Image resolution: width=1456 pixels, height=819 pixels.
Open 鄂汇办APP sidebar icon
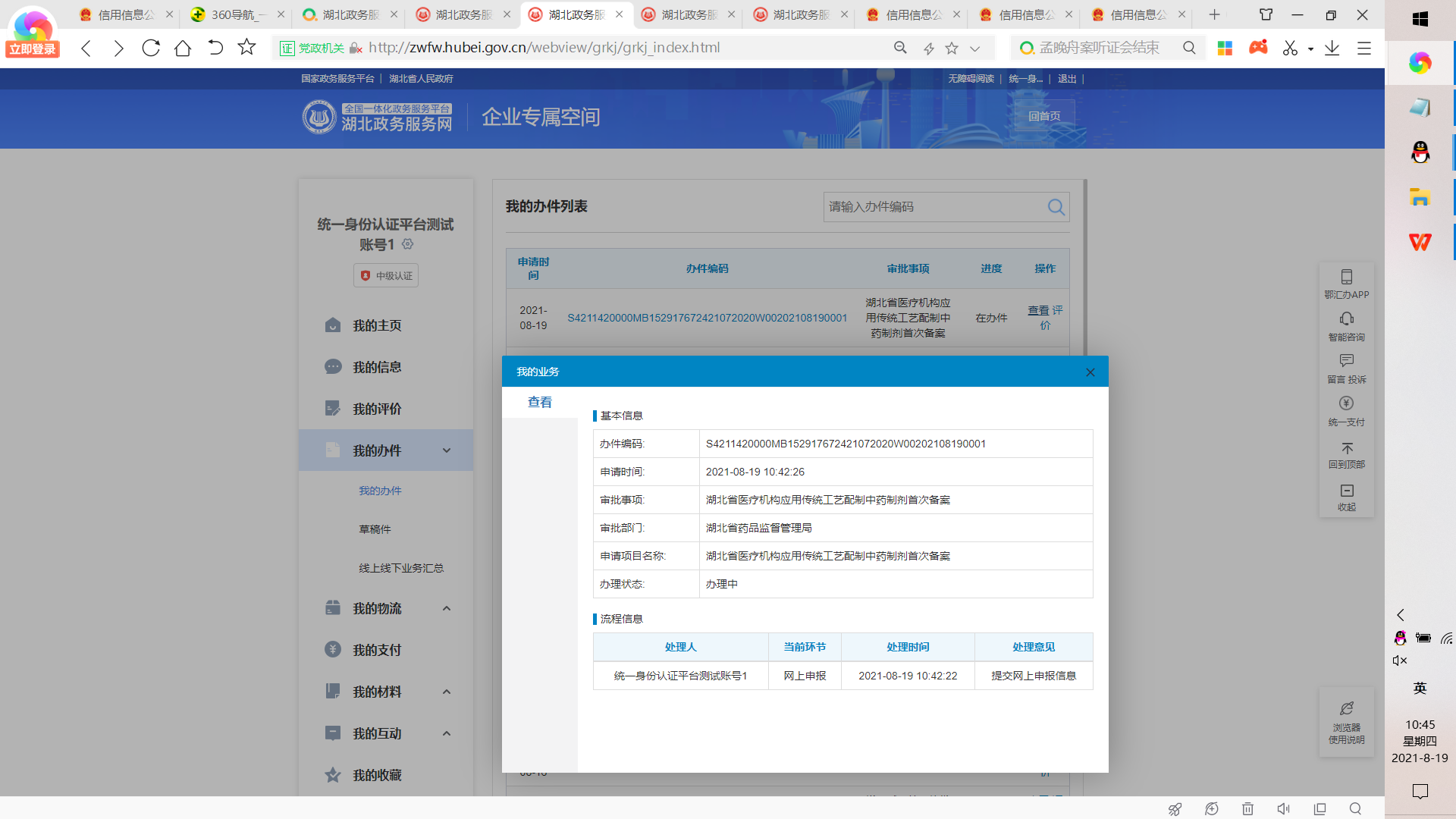pyautogui.click(x=1346, y=278)
